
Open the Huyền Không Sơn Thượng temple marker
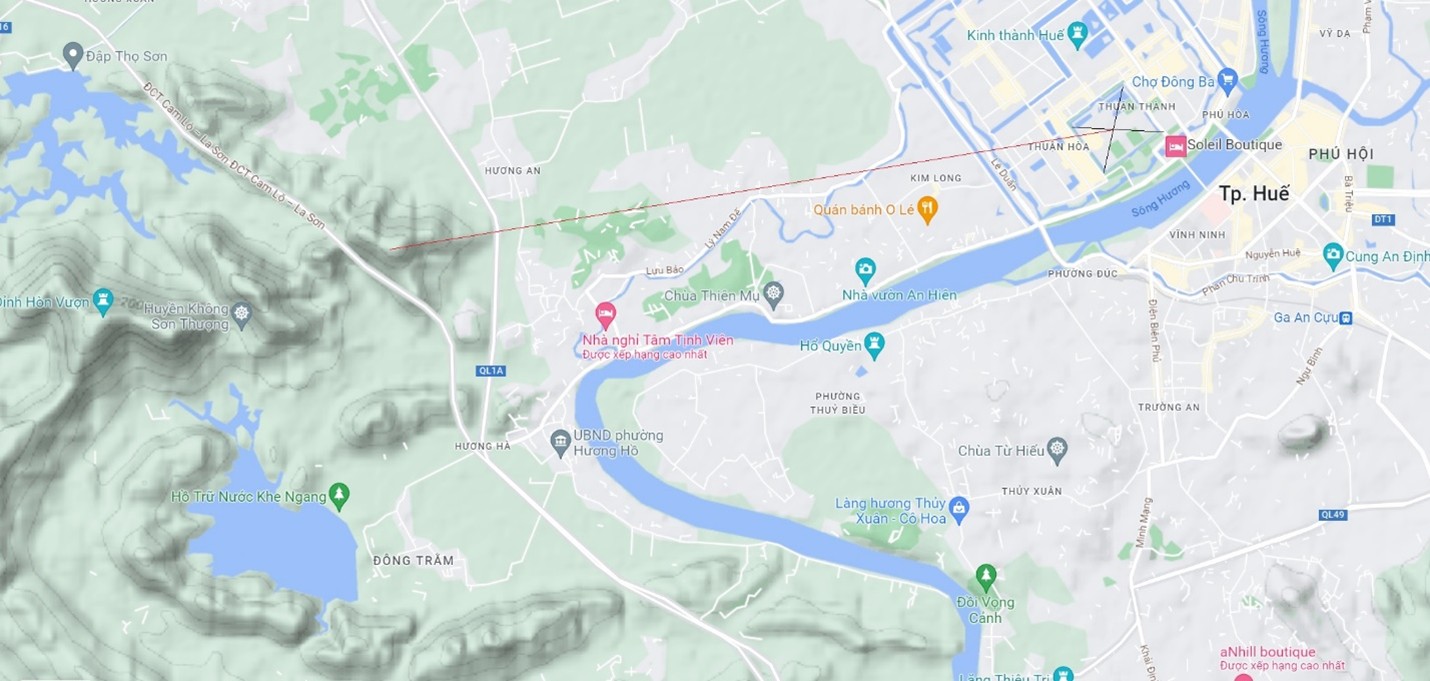(x=241, y=316)
